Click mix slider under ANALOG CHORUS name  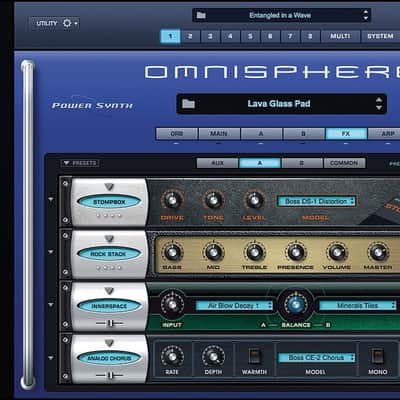(109, 375)
